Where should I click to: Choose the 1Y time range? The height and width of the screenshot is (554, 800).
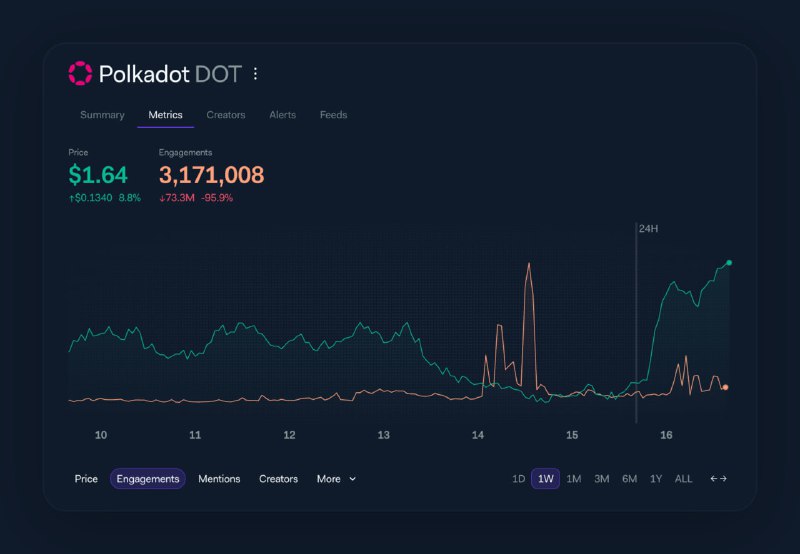click(x=656, y=479)
